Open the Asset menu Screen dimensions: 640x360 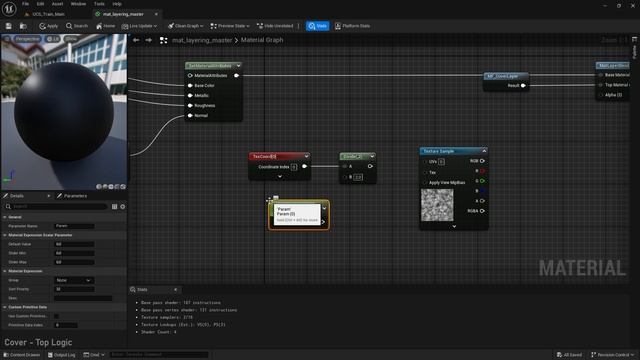(58, 4)
